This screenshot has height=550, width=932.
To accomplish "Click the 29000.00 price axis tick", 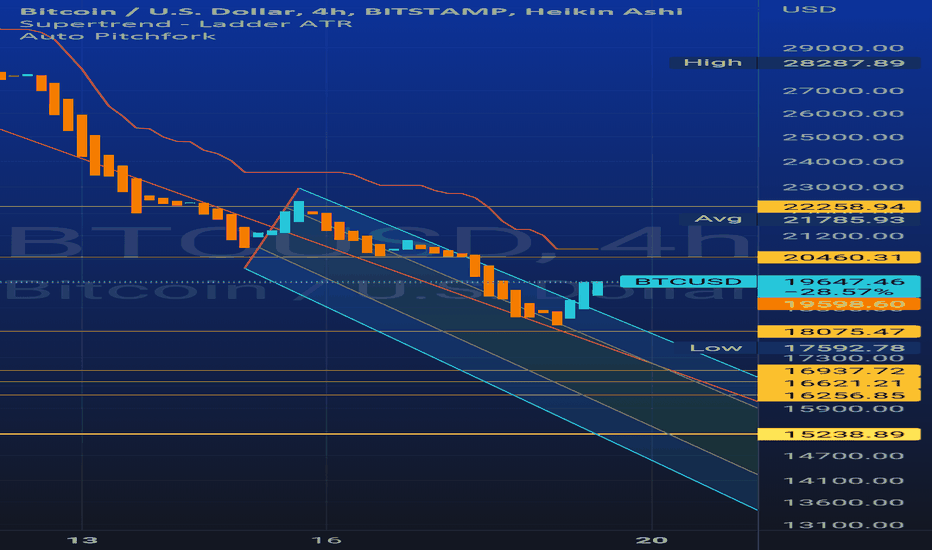I will click(843, 48).
